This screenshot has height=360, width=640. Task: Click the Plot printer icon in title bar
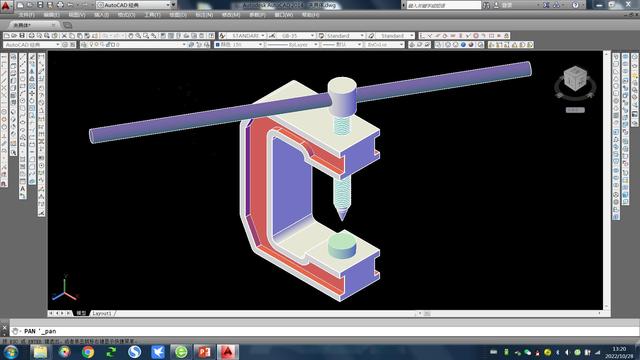click(60, 5)
